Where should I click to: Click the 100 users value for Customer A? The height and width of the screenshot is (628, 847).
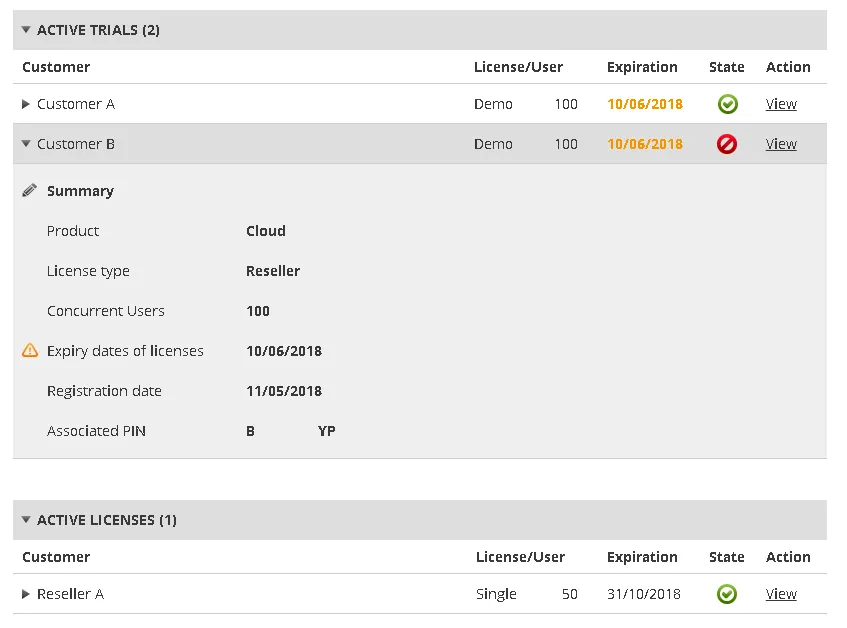tap(566, 104)
